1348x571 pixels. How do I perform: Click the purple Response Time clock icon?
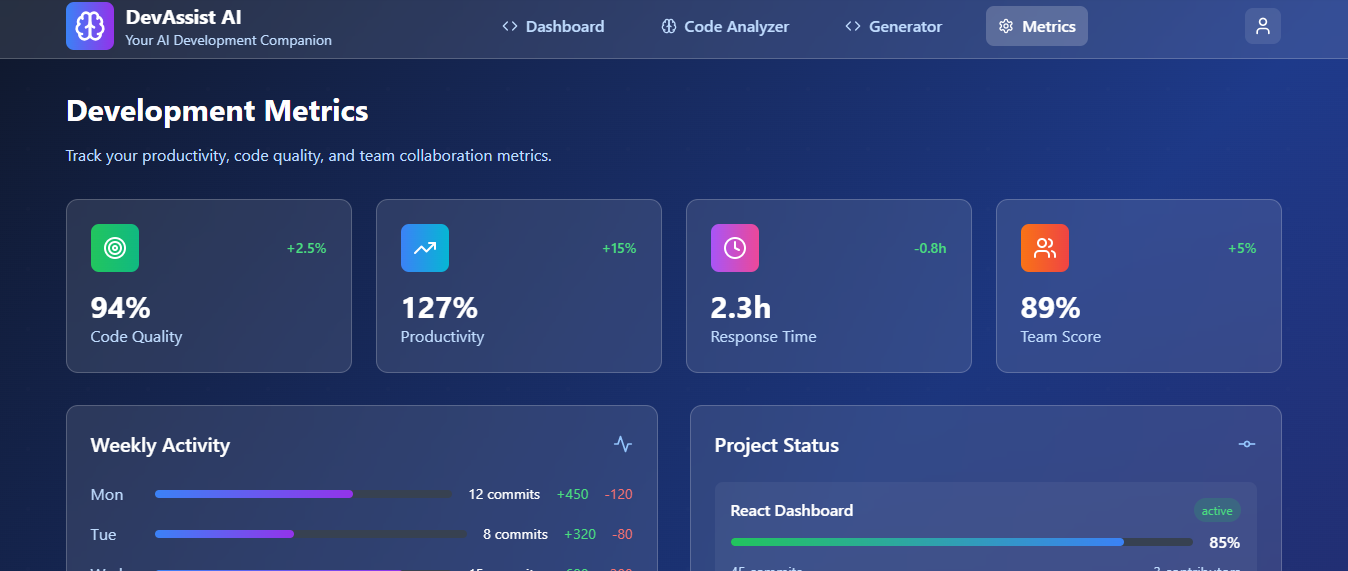[x=735, y=248]
